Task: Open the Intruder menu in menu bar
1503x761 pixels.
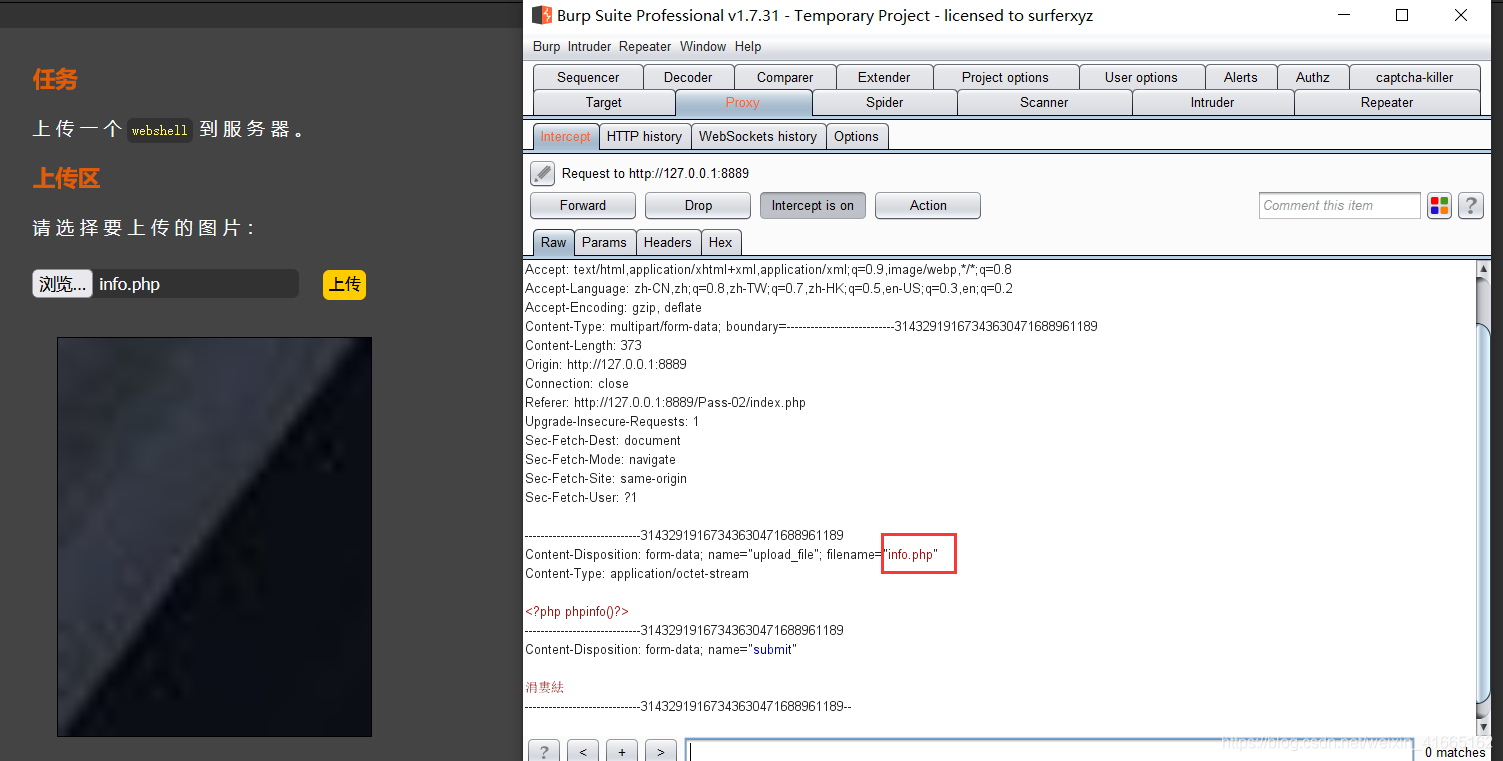Action: 590,46
